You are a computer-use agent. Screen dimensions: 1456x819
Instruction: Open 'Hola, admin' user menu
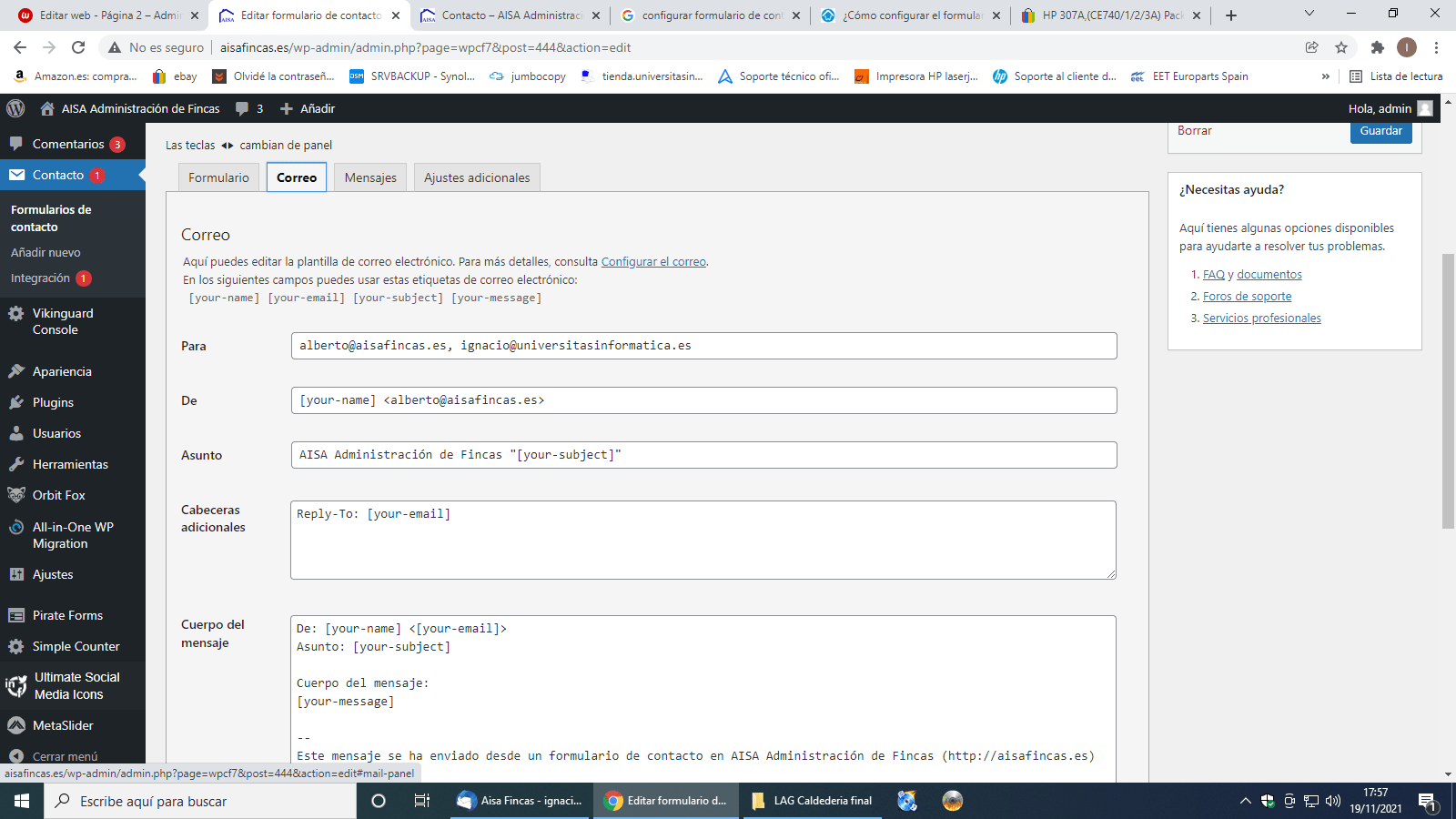tap(1390, 108)
